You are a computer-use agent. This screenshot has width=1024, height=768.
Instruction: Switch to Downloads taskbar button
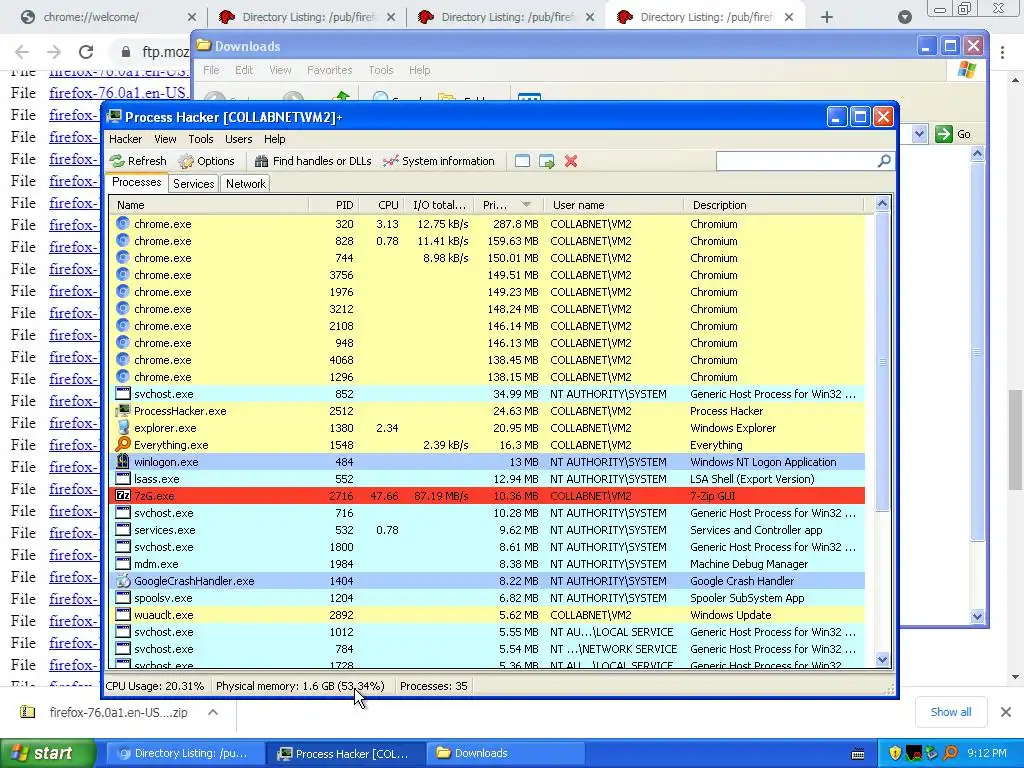[505, 753]
